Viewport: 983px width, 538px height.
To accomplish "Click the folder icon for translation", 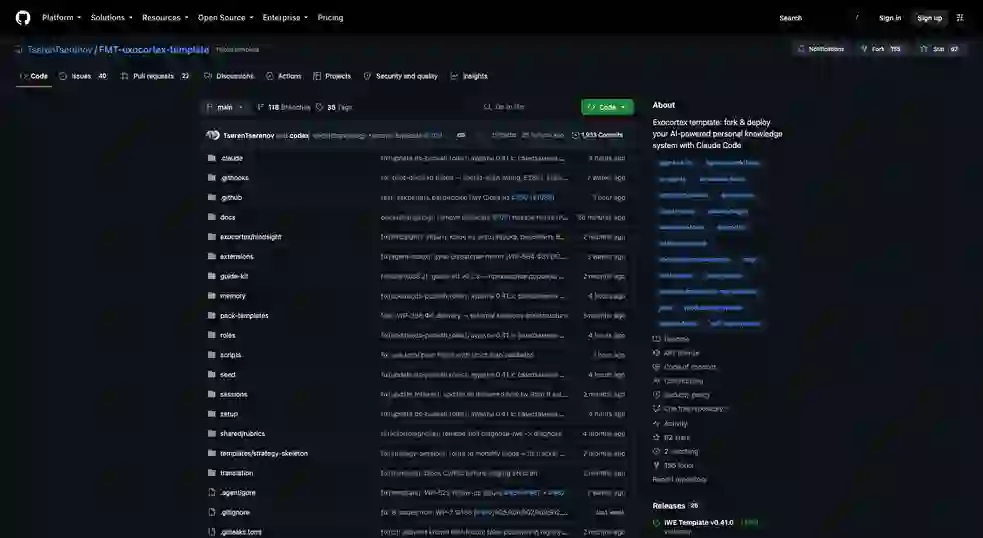I will point(212,473).
